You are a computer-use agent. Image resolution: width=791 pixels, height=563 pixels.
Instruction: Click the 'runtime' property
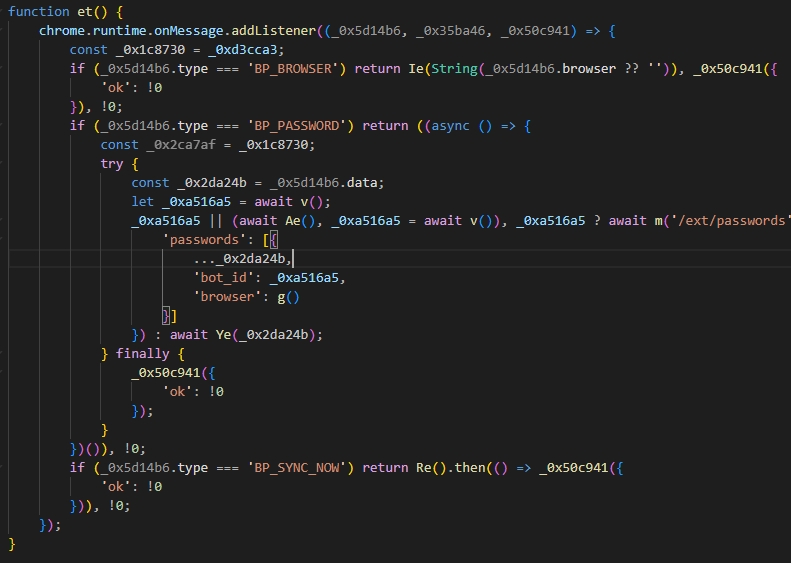tap(119, 31)
